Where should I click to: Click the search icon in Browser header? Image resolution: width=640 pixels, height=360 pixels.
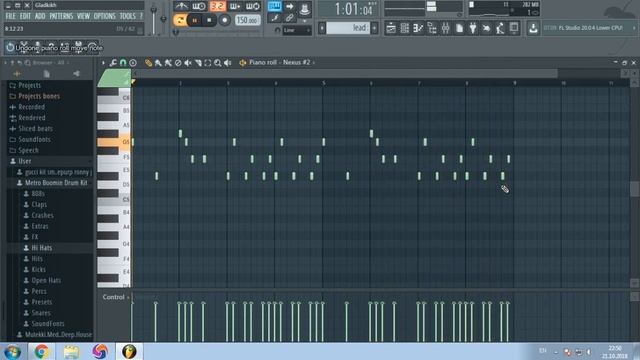click(28, 62)
